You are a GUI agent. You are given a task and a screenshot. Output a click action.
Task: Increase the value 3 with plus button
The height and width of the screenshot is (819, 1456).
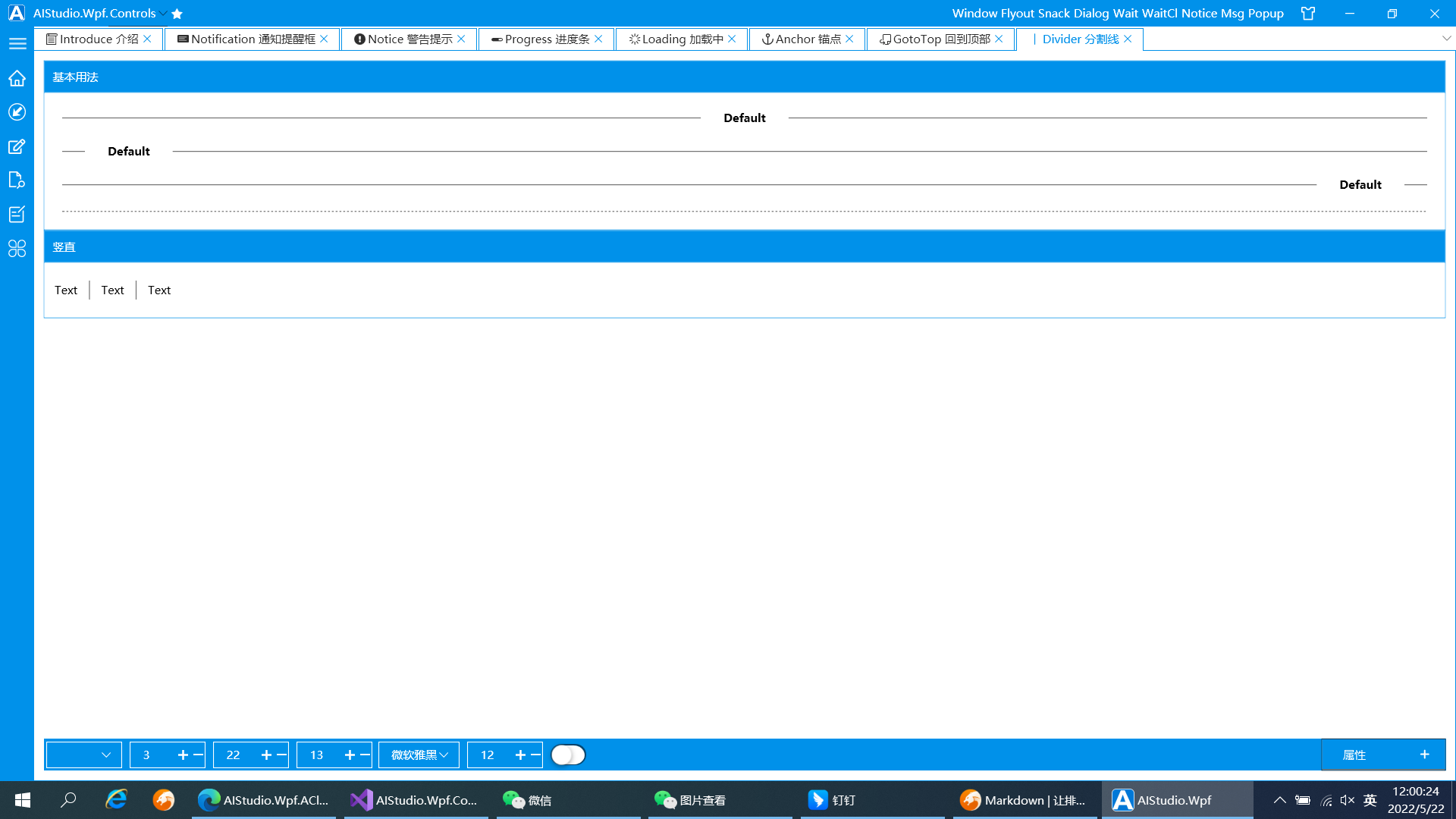tap(183, 755)
